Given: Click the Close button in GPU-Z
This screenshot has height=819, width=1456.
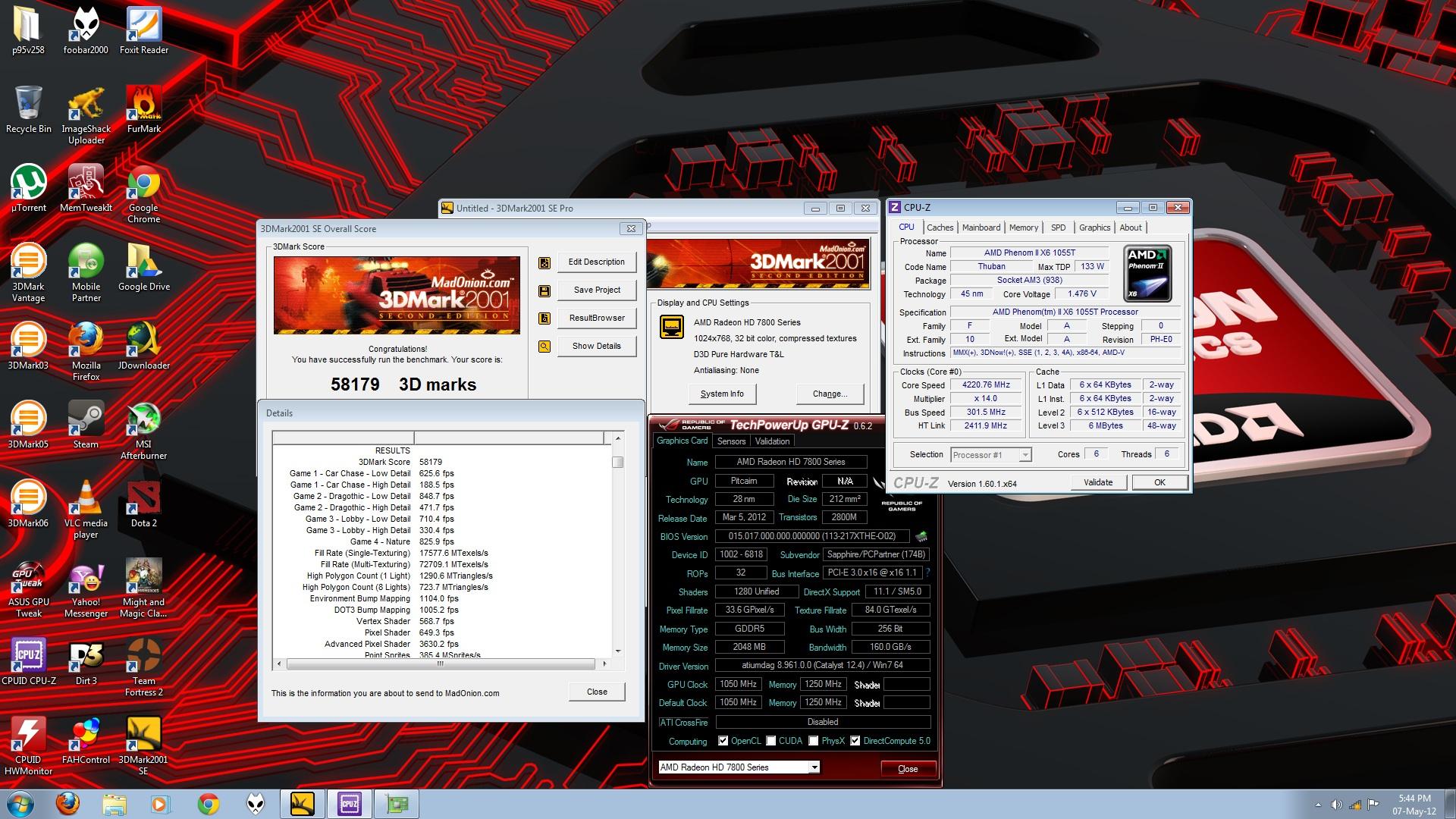Looking at the screenshot, I should tap(908, 769).
